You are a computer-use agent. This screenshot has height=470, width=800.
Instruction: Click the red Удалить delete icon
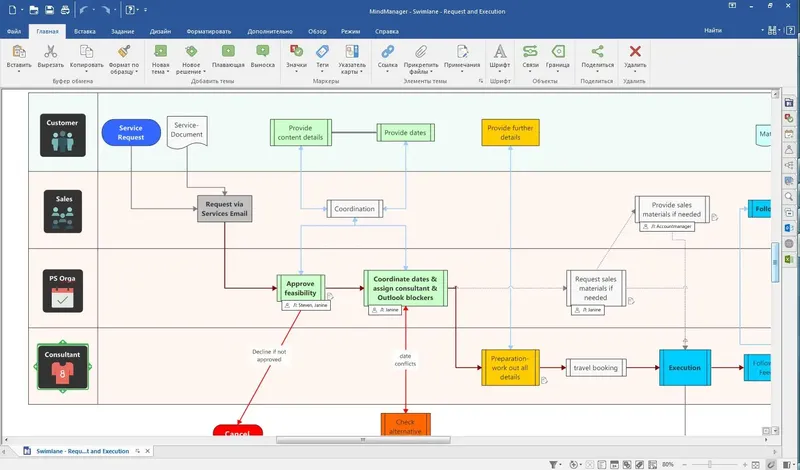click(635, 51)
